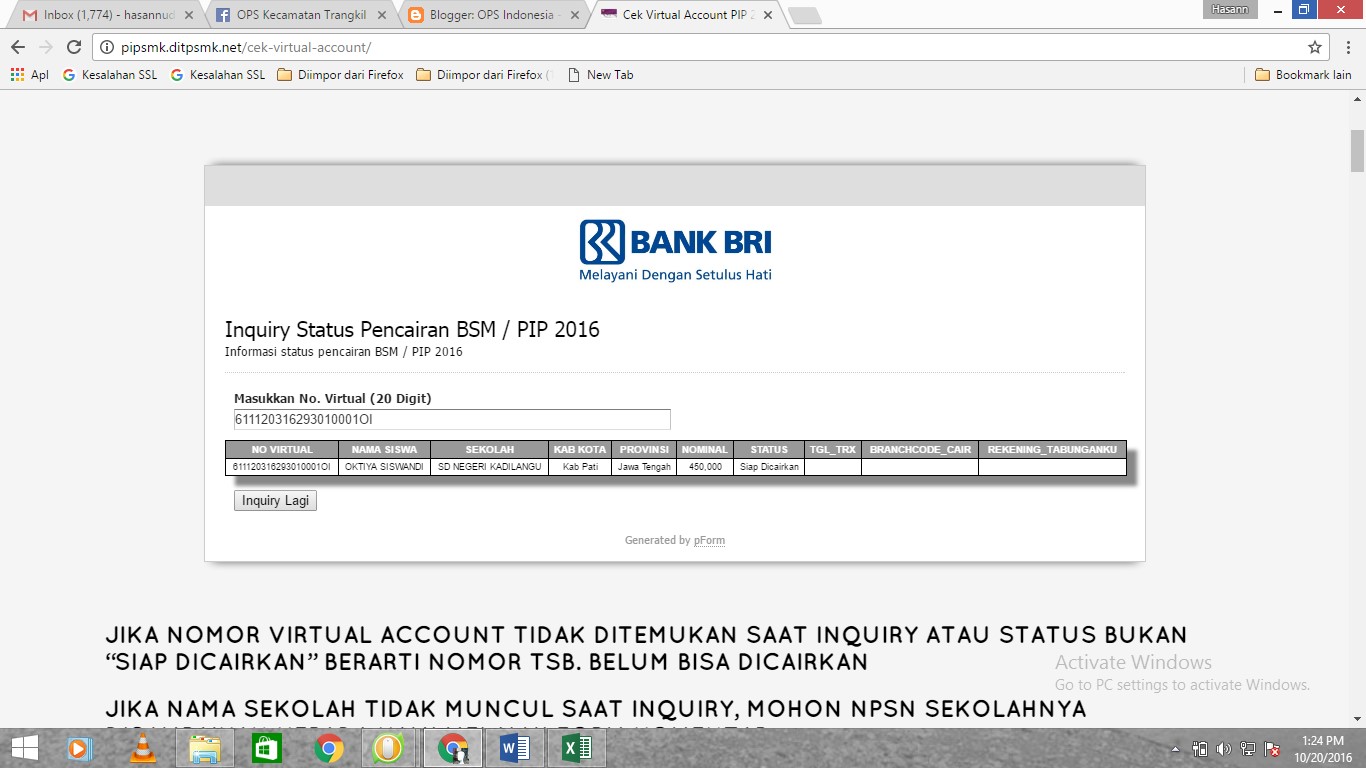
Task: Open Chrome three-dot menu
Action: click(x=1348, y=47)
